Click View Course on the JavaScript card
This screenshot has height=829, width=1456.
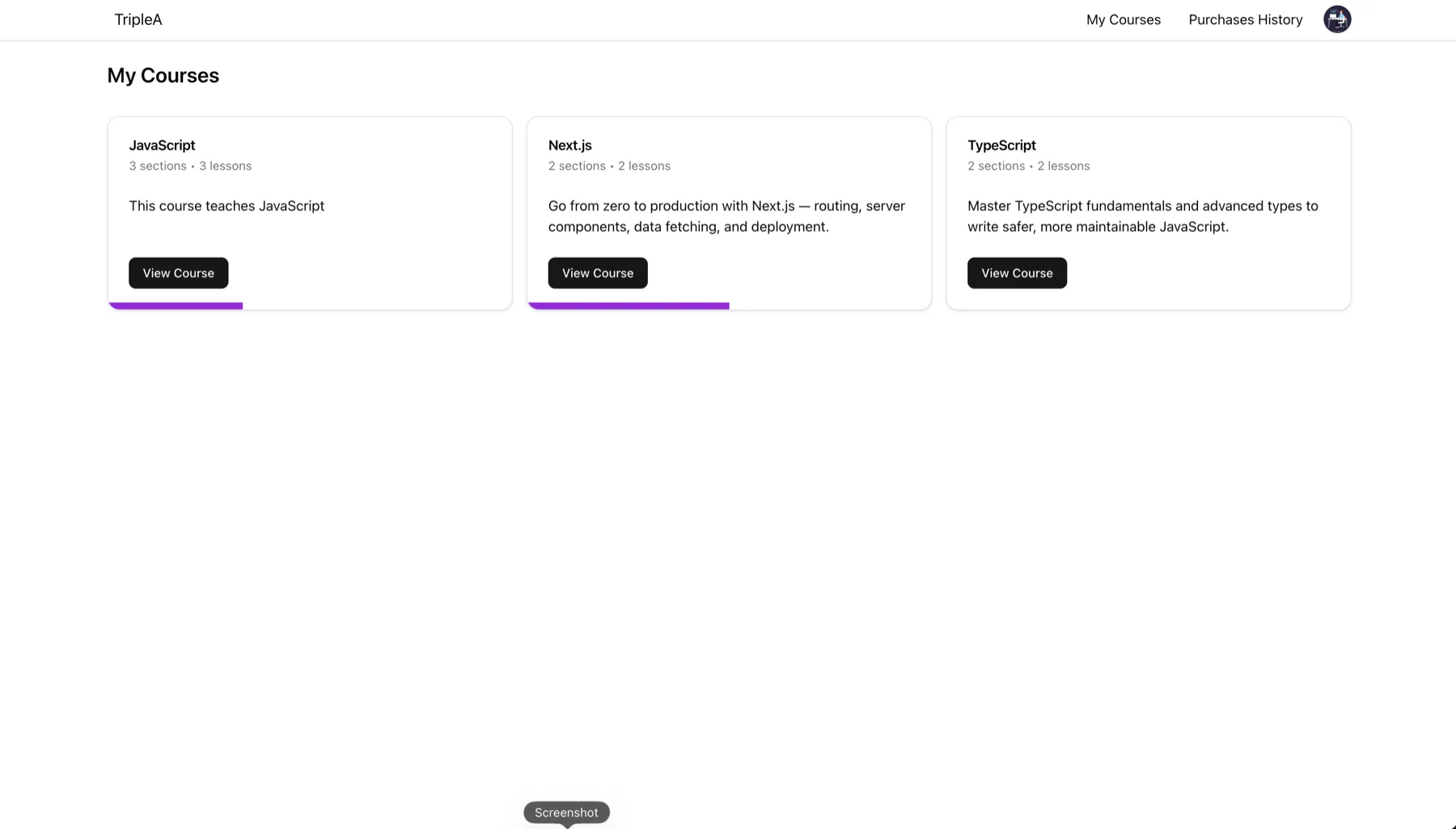[x=178, y=273]
